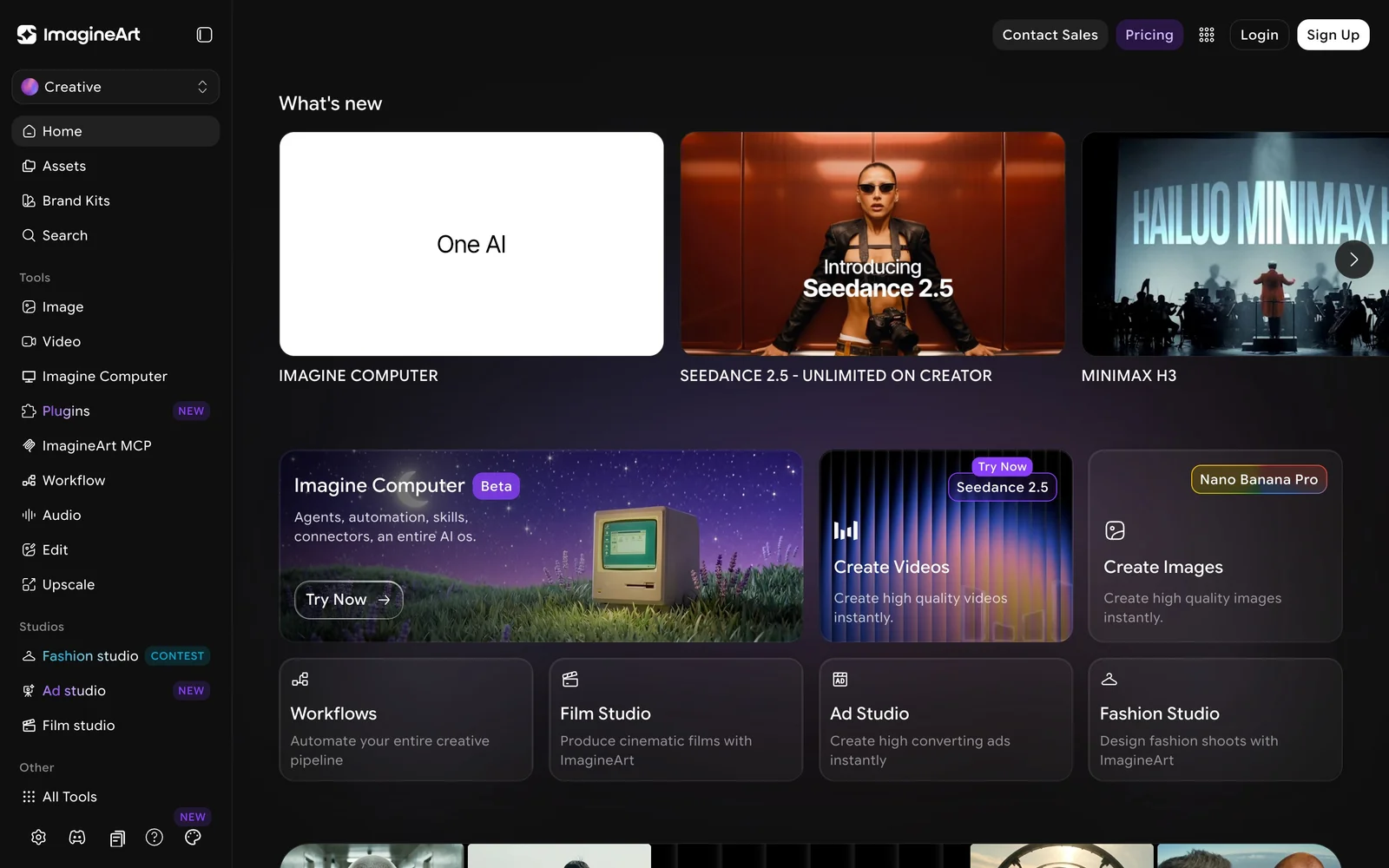The width and height of the screenshot is (1389, 868).
Task: Click the "MINIMAX H3" caption
Action: click(1129, 376)
